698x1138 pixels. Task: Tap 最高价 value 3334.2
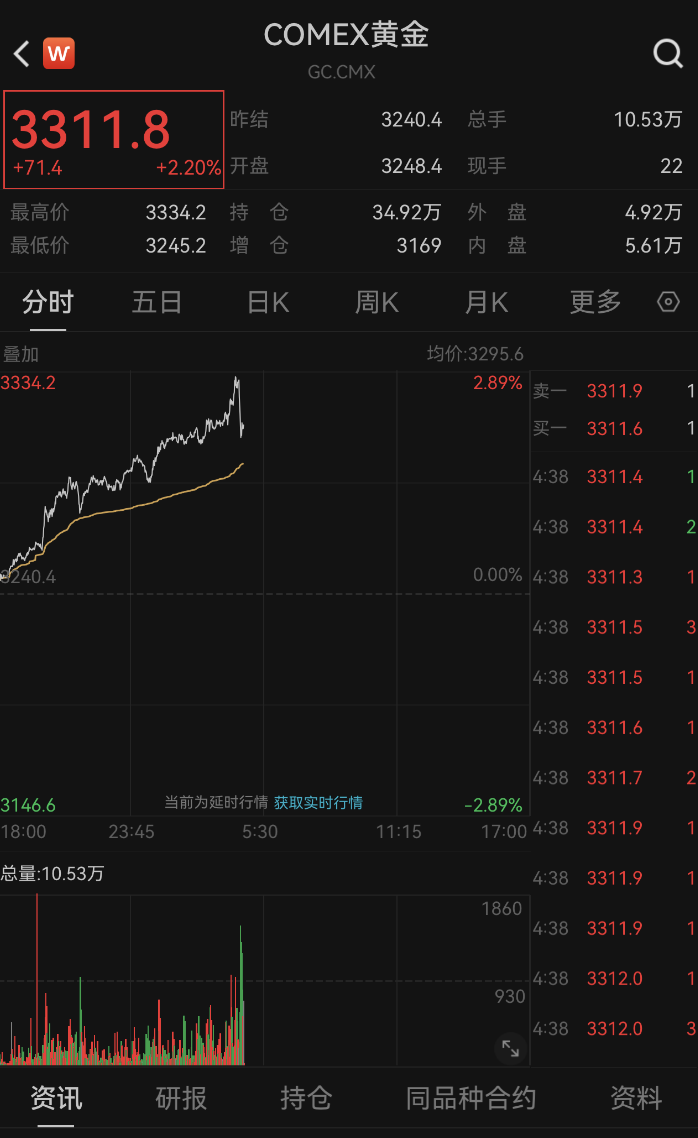point(176,213)
